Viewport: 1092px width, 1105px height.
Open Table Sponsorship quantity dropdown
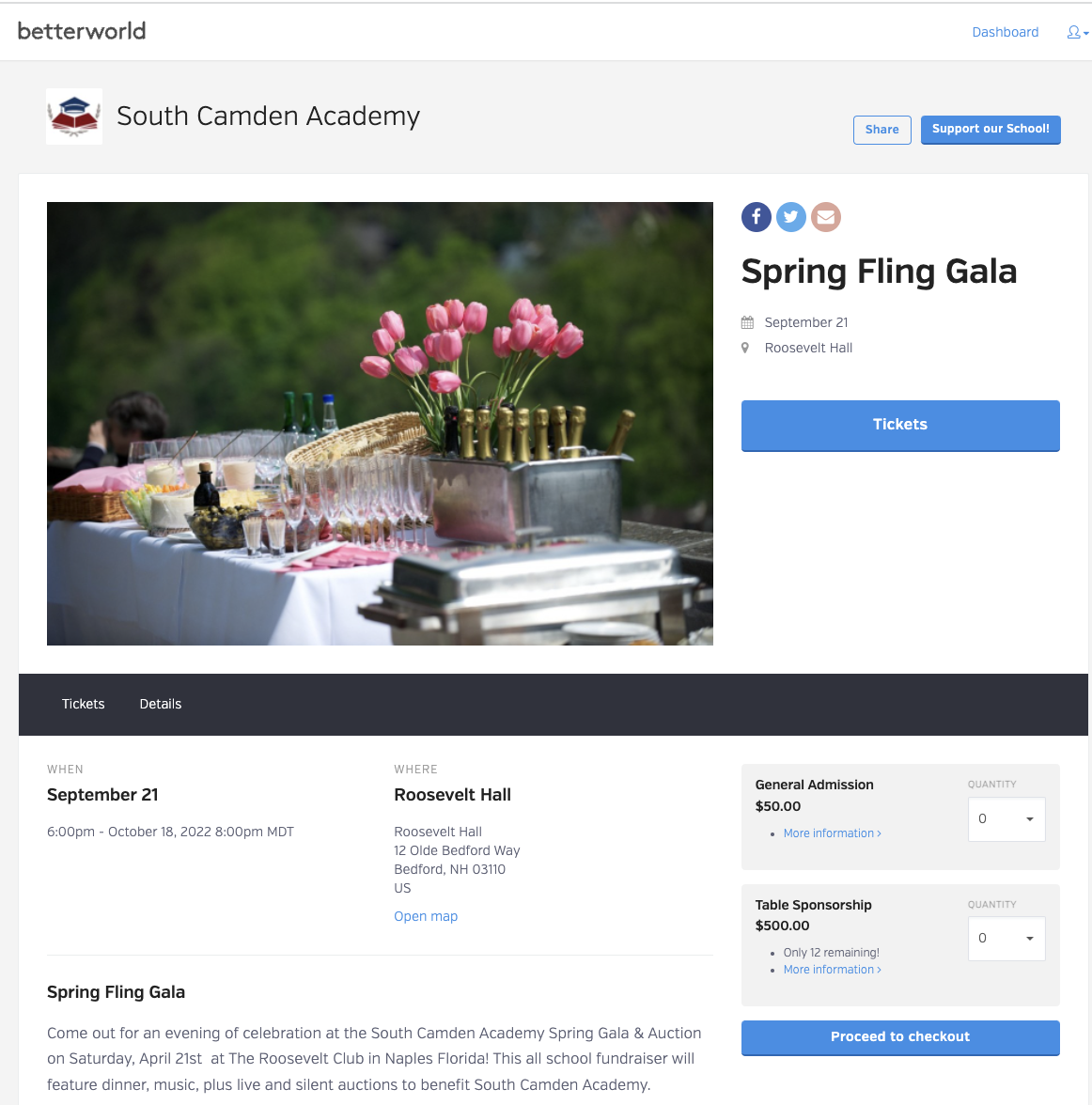pyautogui.click(x=1006, y=938)
